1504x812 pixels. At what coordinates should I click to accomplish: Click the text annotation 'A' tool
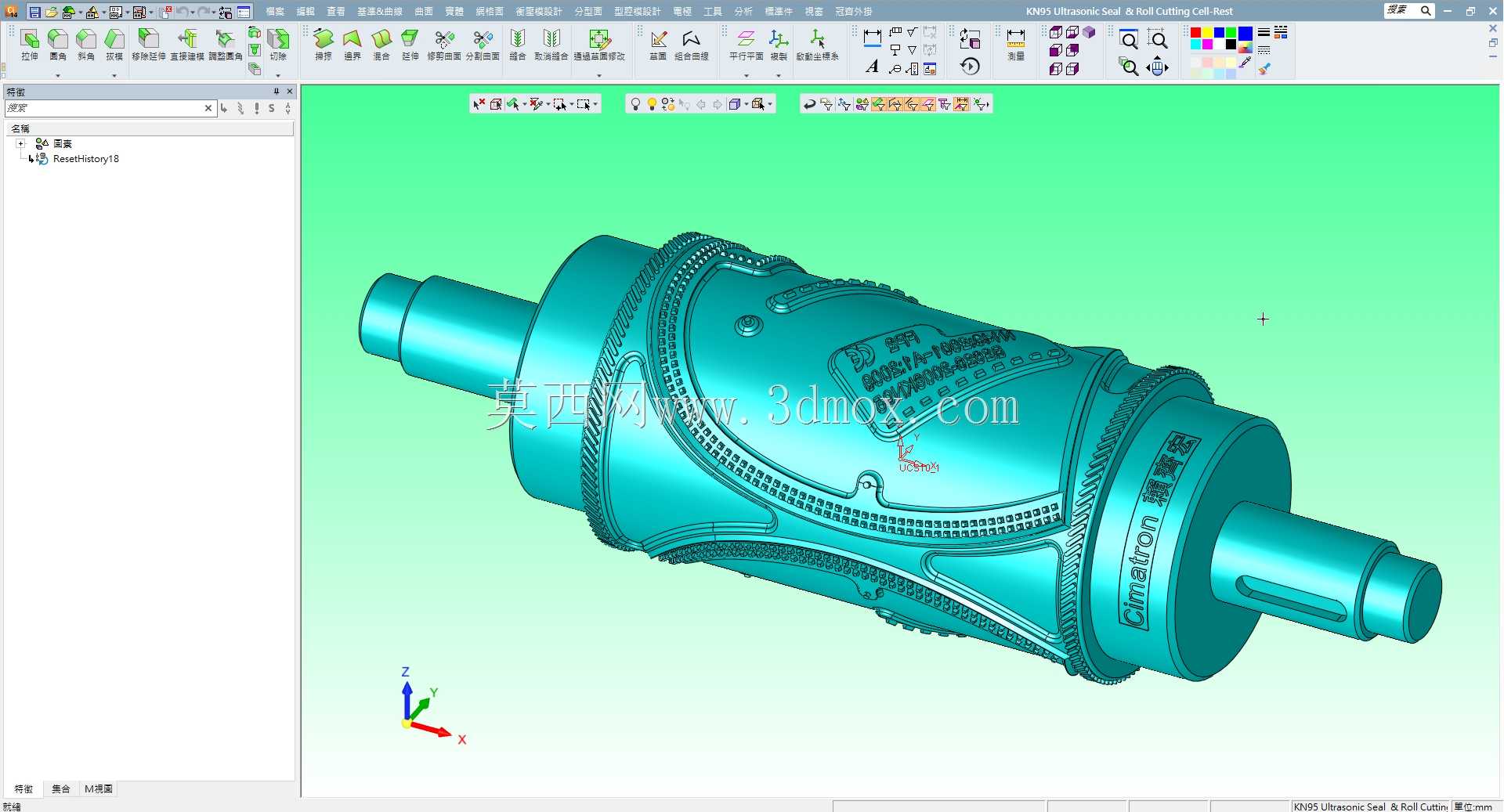872,67
